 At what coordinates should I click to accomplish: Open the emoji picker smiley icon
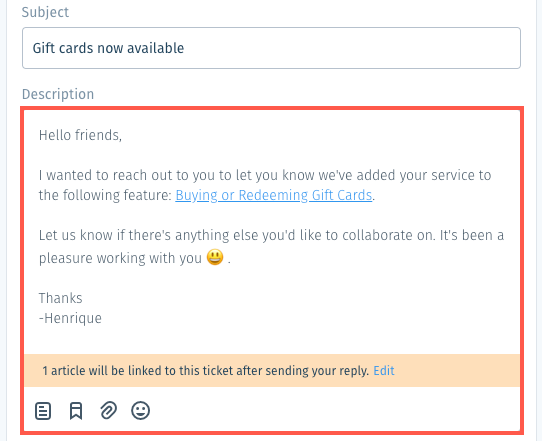(140, 411)
